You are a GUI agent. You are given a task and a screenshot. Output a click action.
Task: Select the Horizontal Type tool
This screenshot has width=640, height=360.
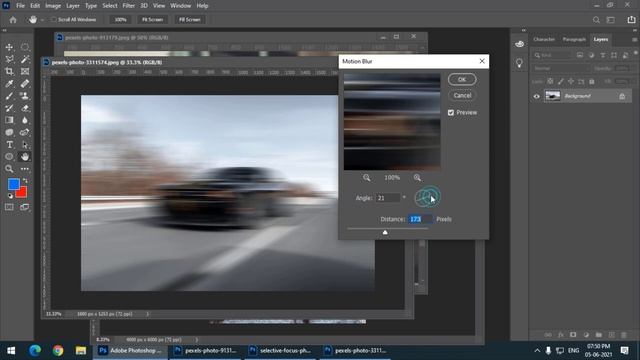(x=9, y=144)
